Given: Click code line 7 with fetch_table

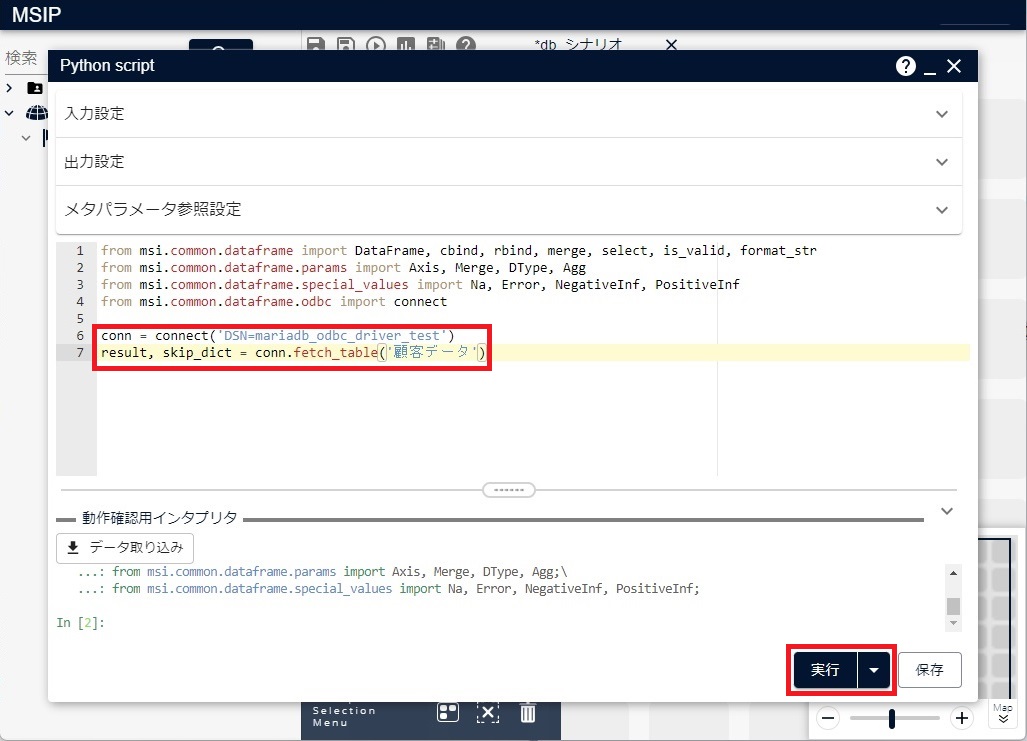Looking at the screenshot, I should (x=294, y=352).
